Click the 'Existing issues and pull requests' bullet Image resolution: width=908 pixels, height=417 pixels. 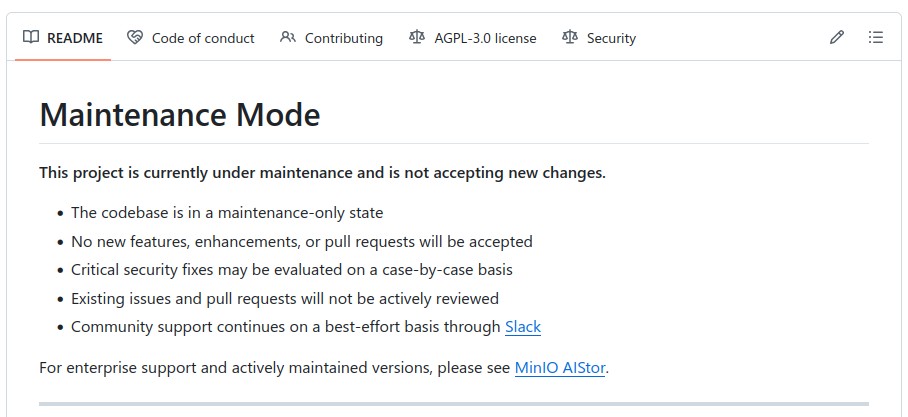(284, 299)
